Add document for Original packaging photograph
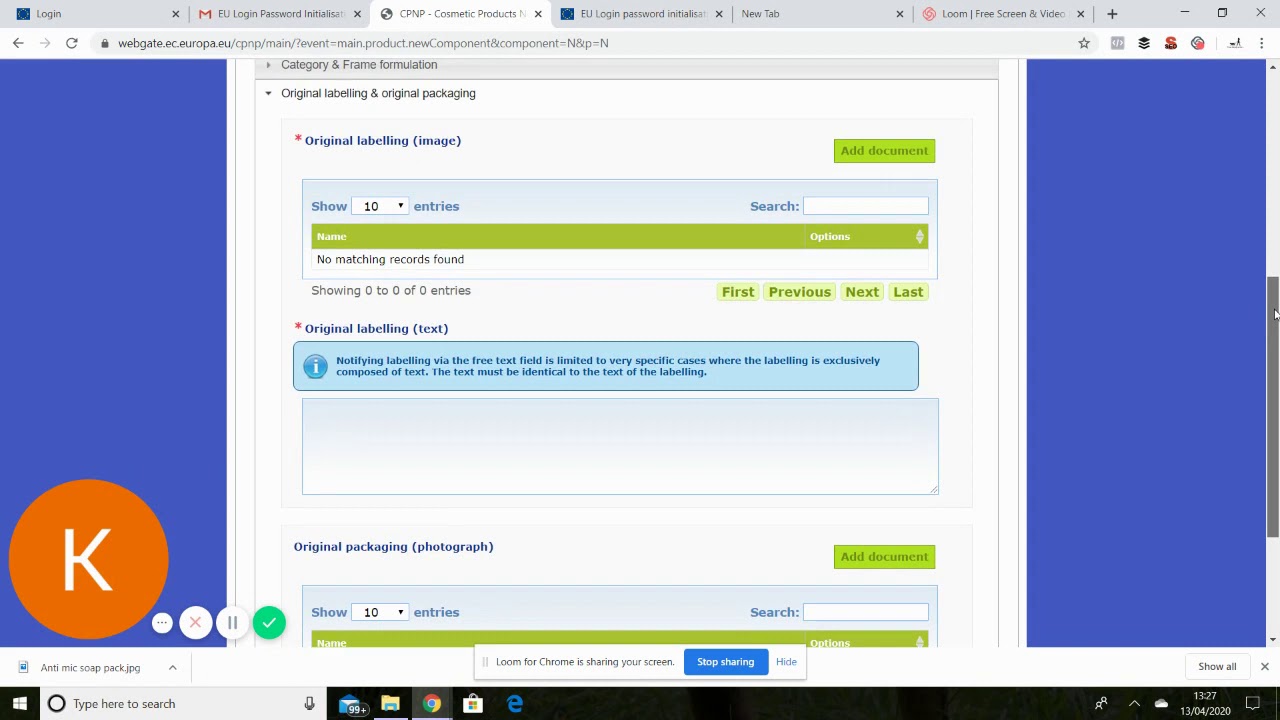The height and width of the screenshot is (720, 1280). [884, 557]
